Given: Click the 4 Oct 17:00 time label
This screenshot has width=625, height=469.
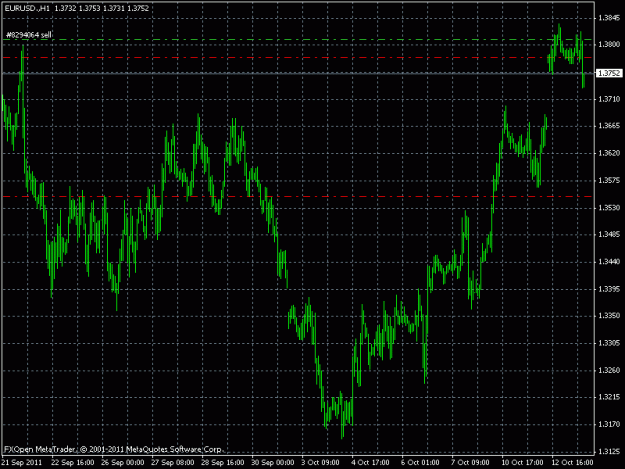Looking at the screenshot, I should pyautogui.click(x=370, y=463).
